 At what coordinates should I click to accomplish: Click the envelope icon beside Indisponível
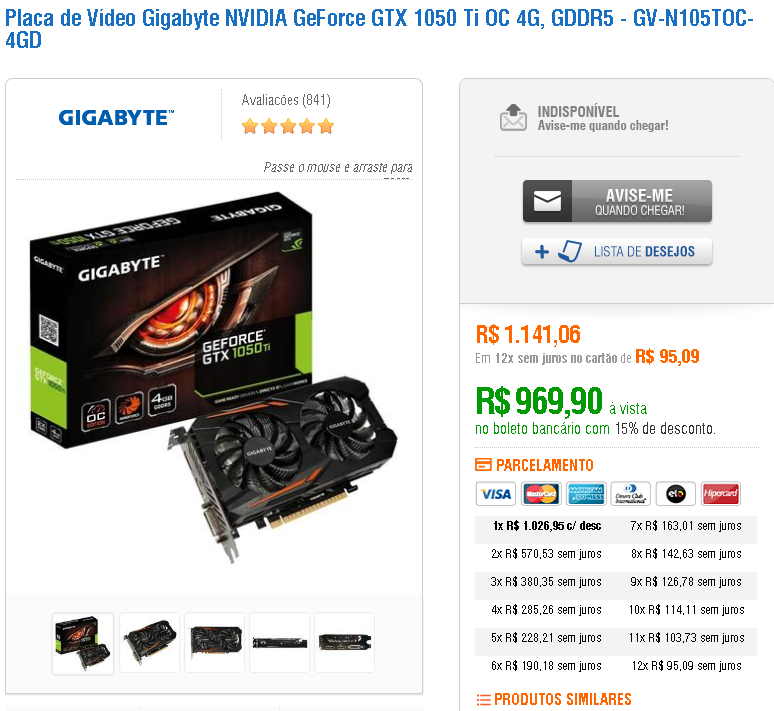(513, 118)
